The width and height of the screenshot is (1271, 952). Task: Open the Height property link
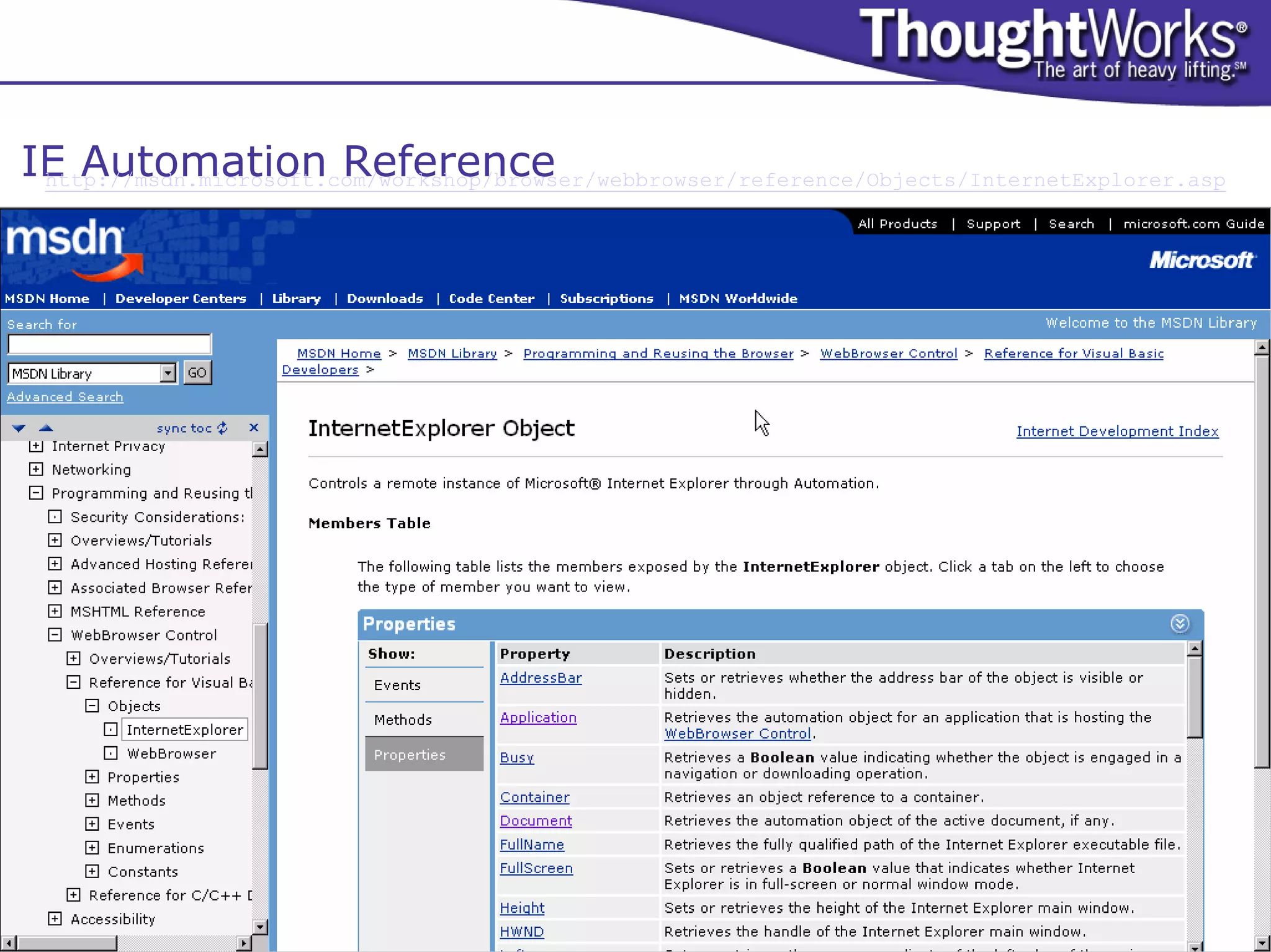pyautogui.click(x=522, y=908)
